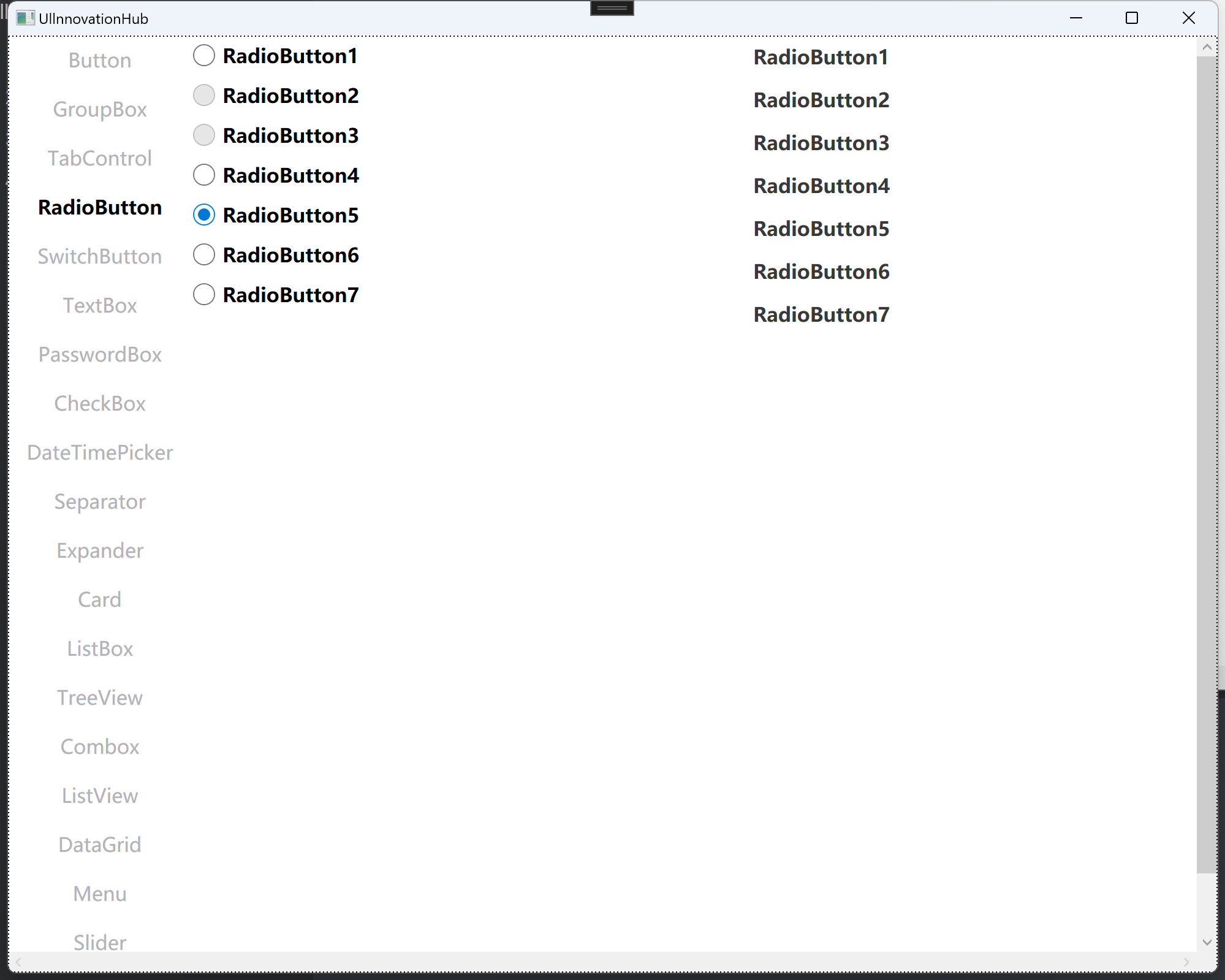Viewport: 1225px width, 980px height.
Task: Choose the RadioButton7 radio option
Action: [x=276, y=295]
